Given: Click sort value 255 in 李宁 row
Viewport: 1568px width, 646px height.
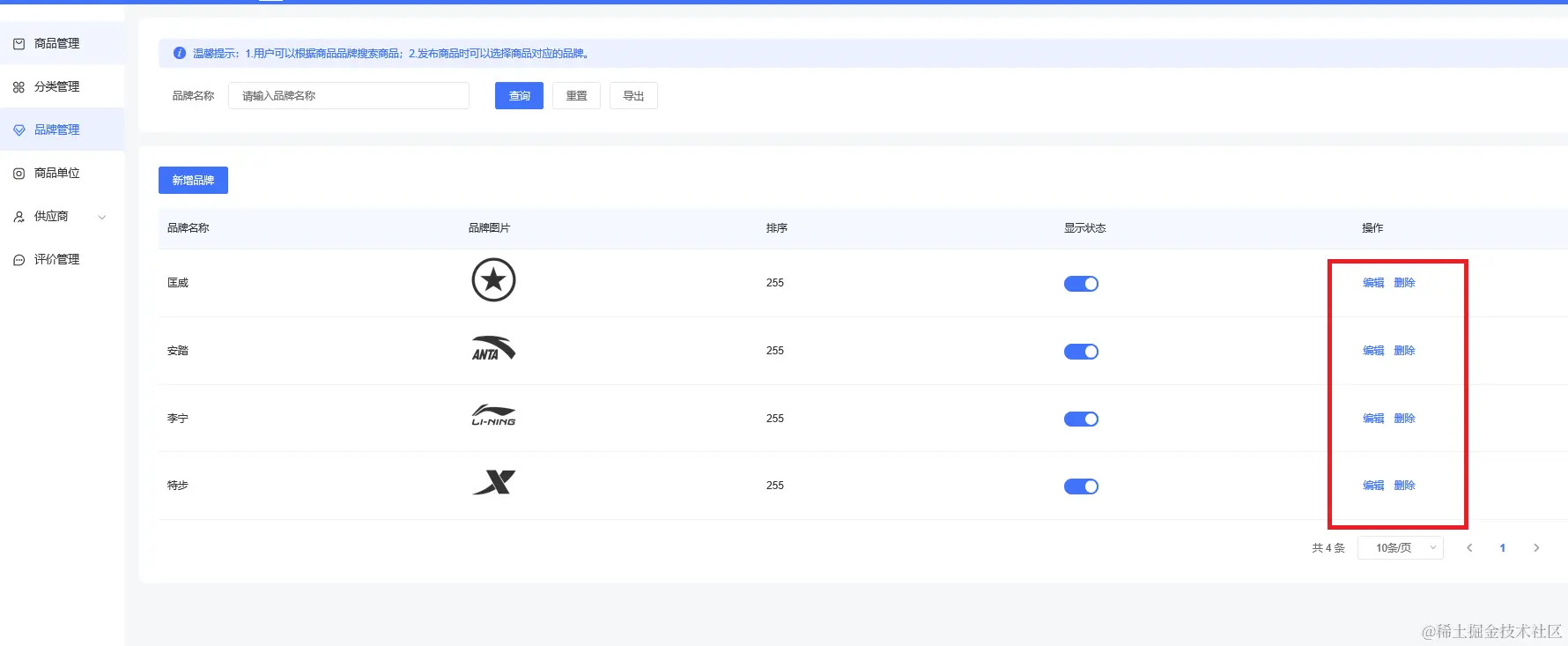Looking at the screenshot, I should click(775, 419).
